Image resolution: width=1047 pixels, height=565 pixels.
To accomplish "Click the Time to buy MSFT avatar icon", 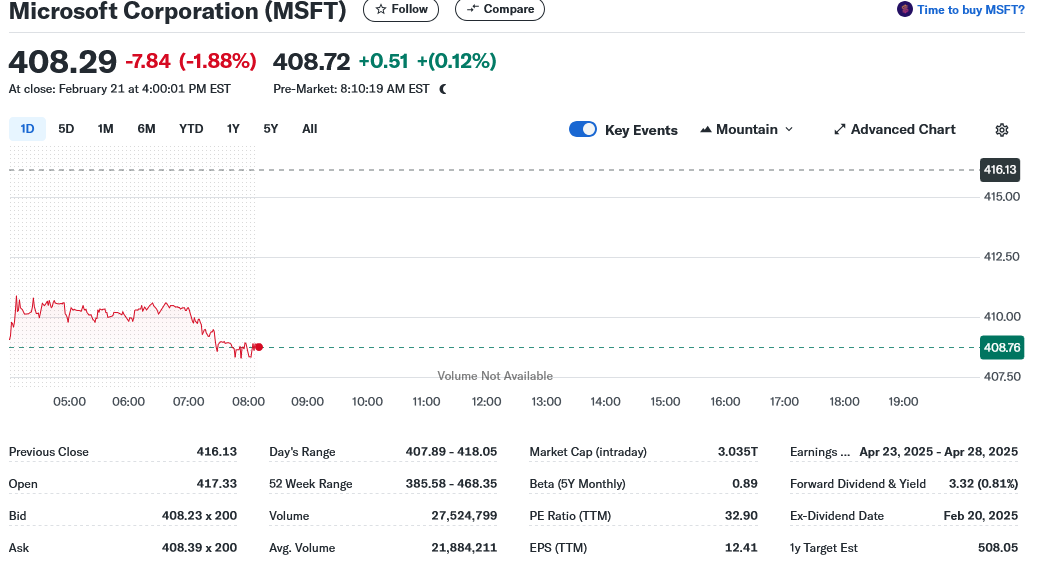I will point(905,9).
